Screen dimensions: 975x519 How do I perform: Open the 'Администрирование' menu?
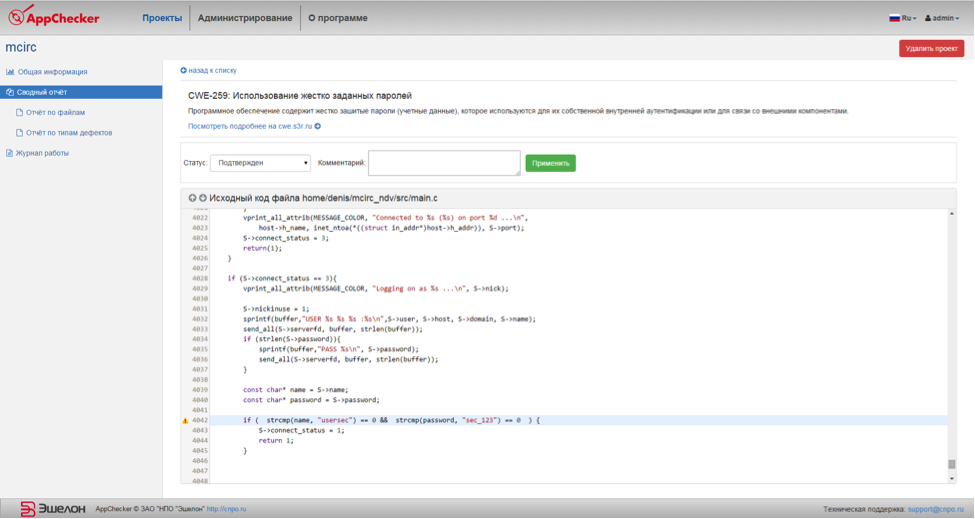245,18
